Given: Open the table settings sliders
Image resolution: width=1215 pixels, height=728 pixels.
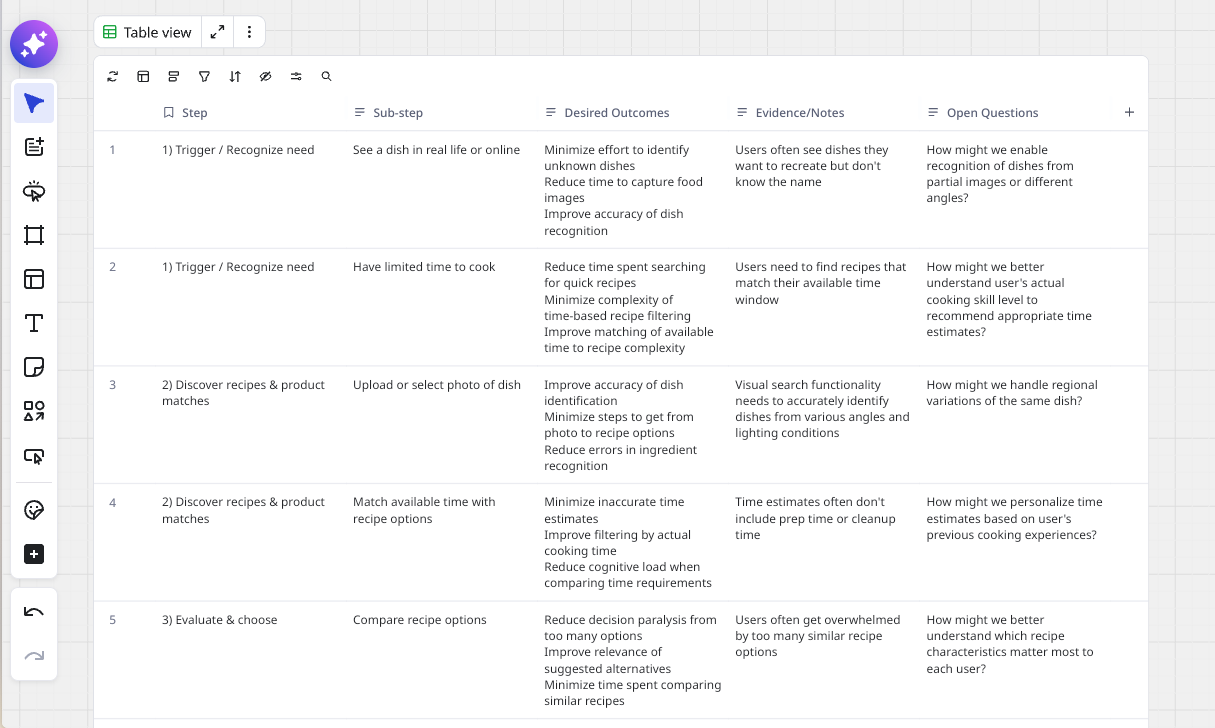Looking at the screenshot, I should pos(296,76).
